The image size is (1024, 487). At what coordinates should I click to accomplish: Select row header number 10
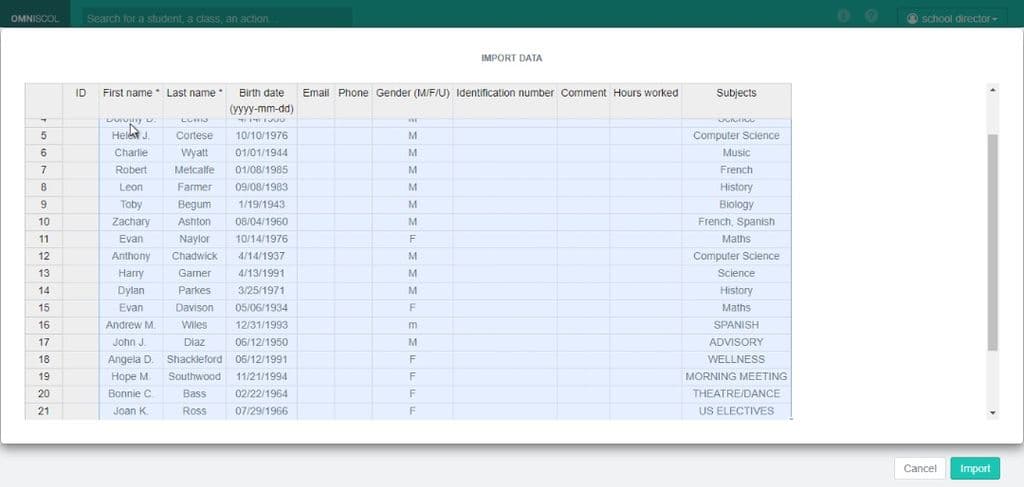(x=44, y=222)
